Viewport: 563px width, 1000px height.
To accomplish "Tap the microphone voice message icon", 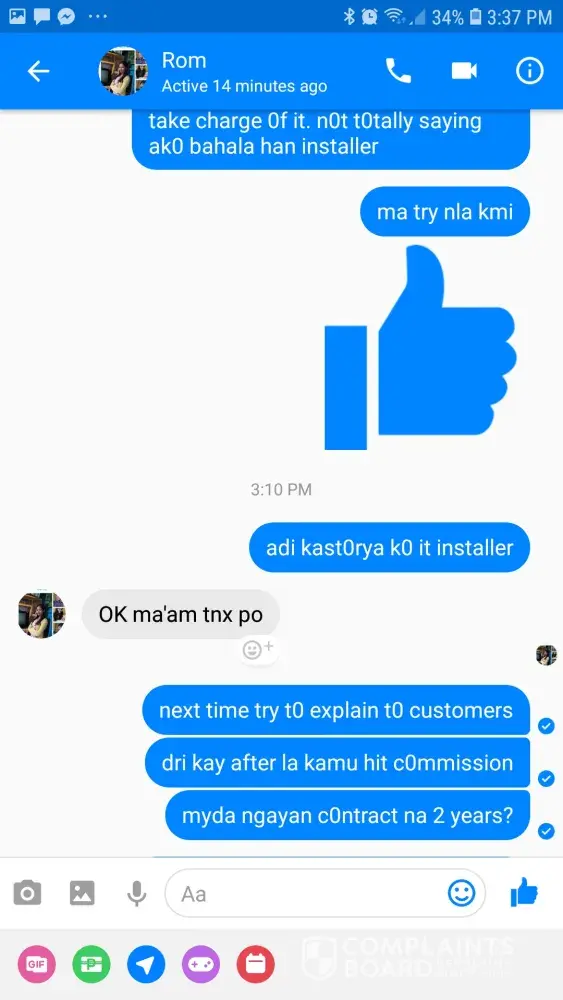I will [136, 893].
